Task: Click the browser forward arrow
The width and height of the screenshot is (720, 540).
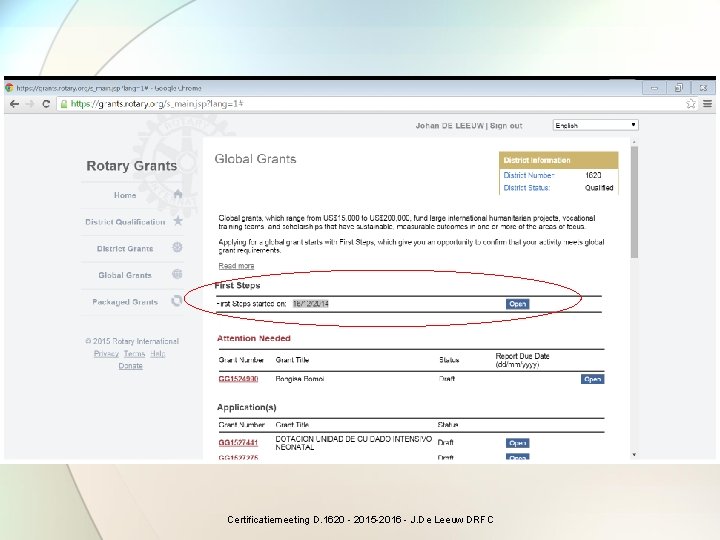Action: (x=30, y=104)
